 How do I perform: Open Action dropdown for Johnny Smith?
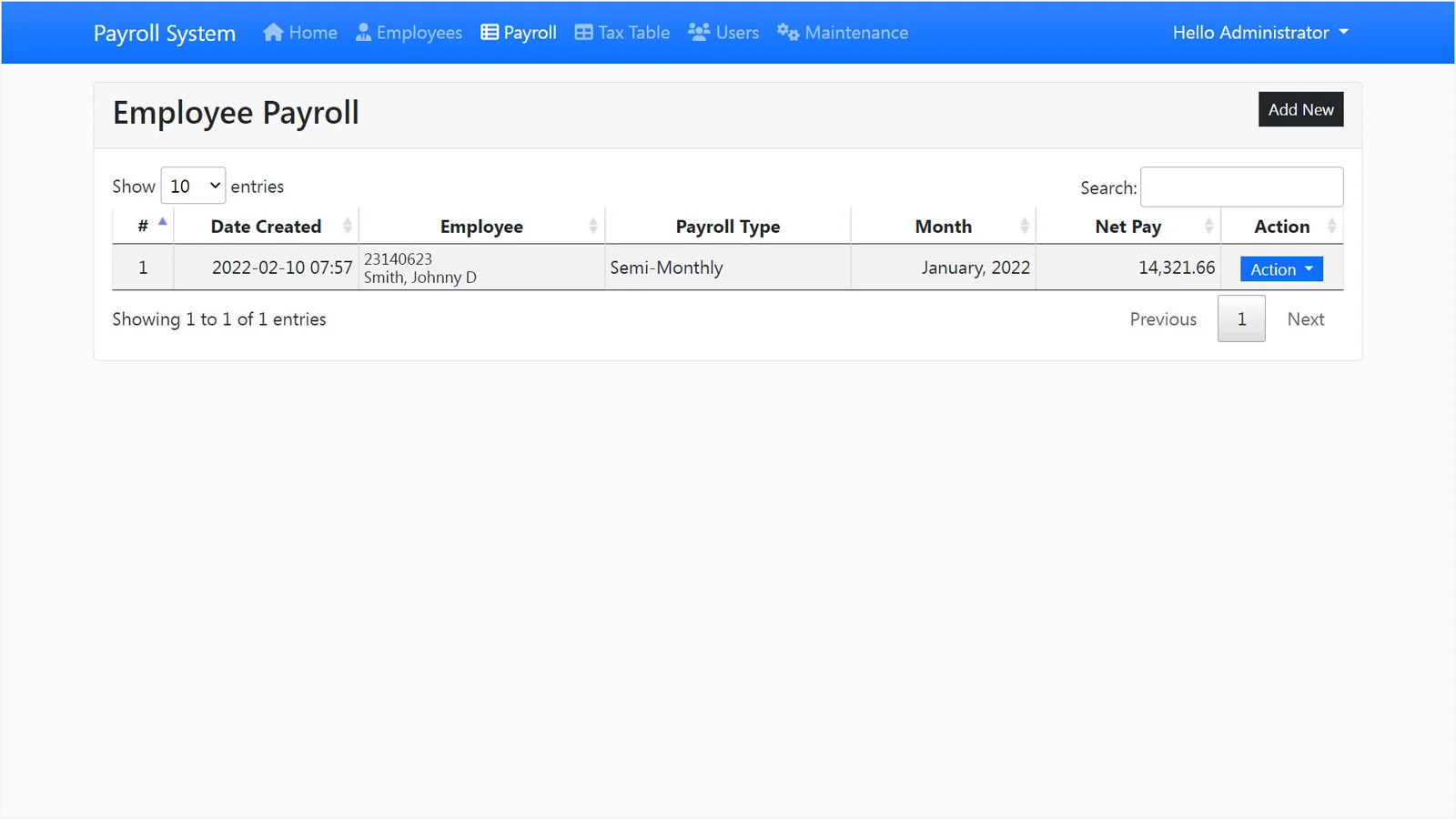(1281, 269)
